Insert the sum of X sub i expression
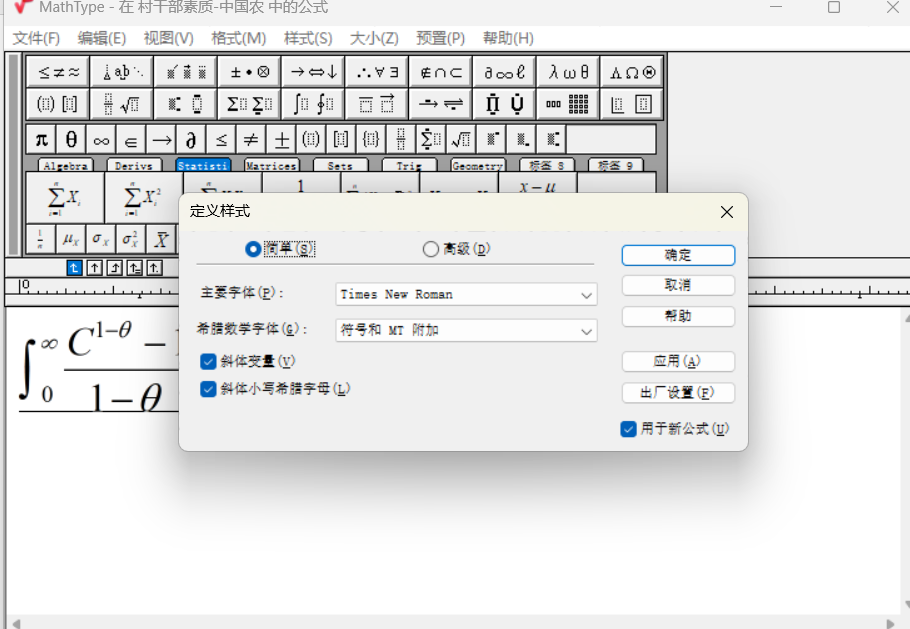The height and width of the screenshot is (629, 910). 65,198
